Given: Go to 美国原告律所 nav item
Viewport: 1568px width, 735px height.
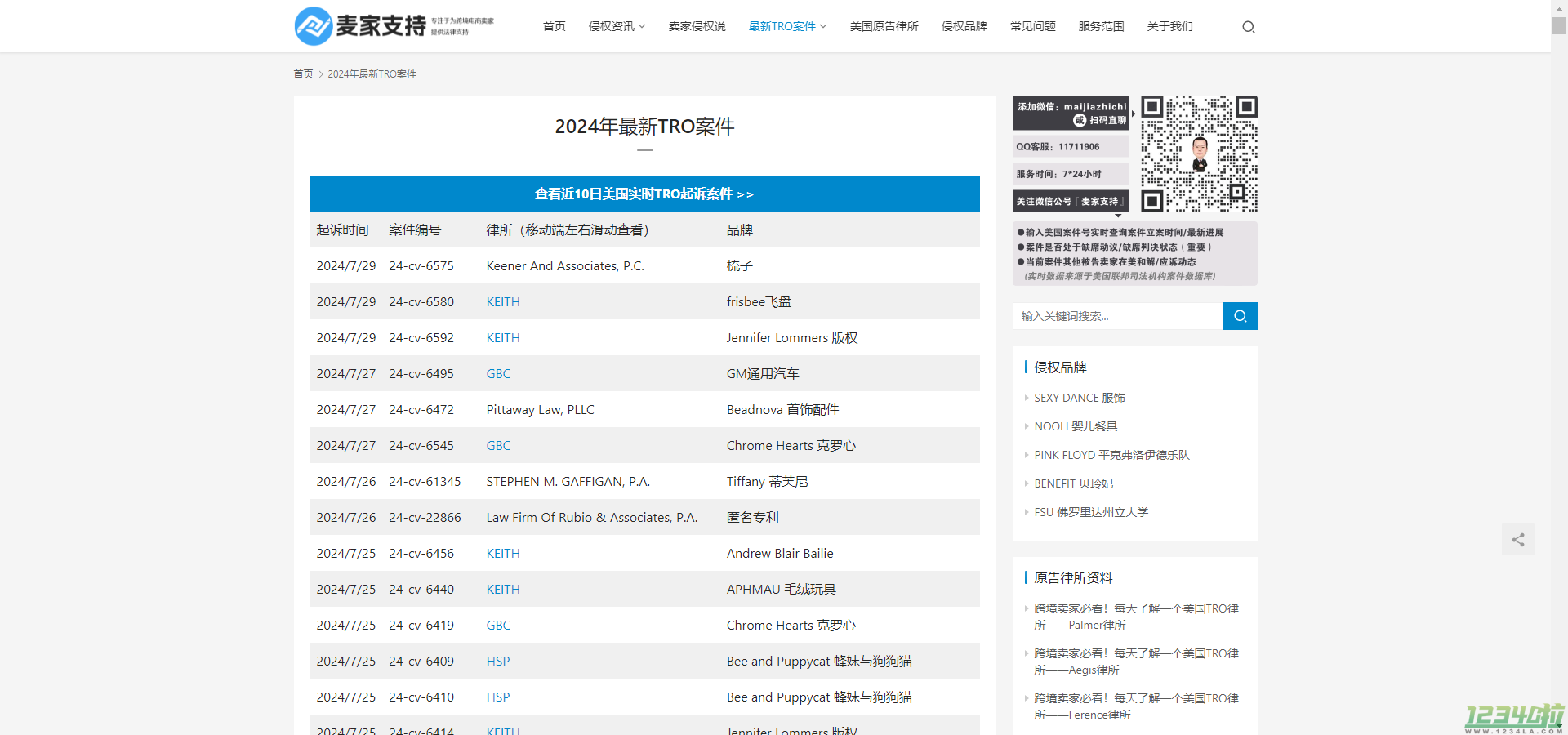Looking at the screenshot, I should tap(884, 26).
